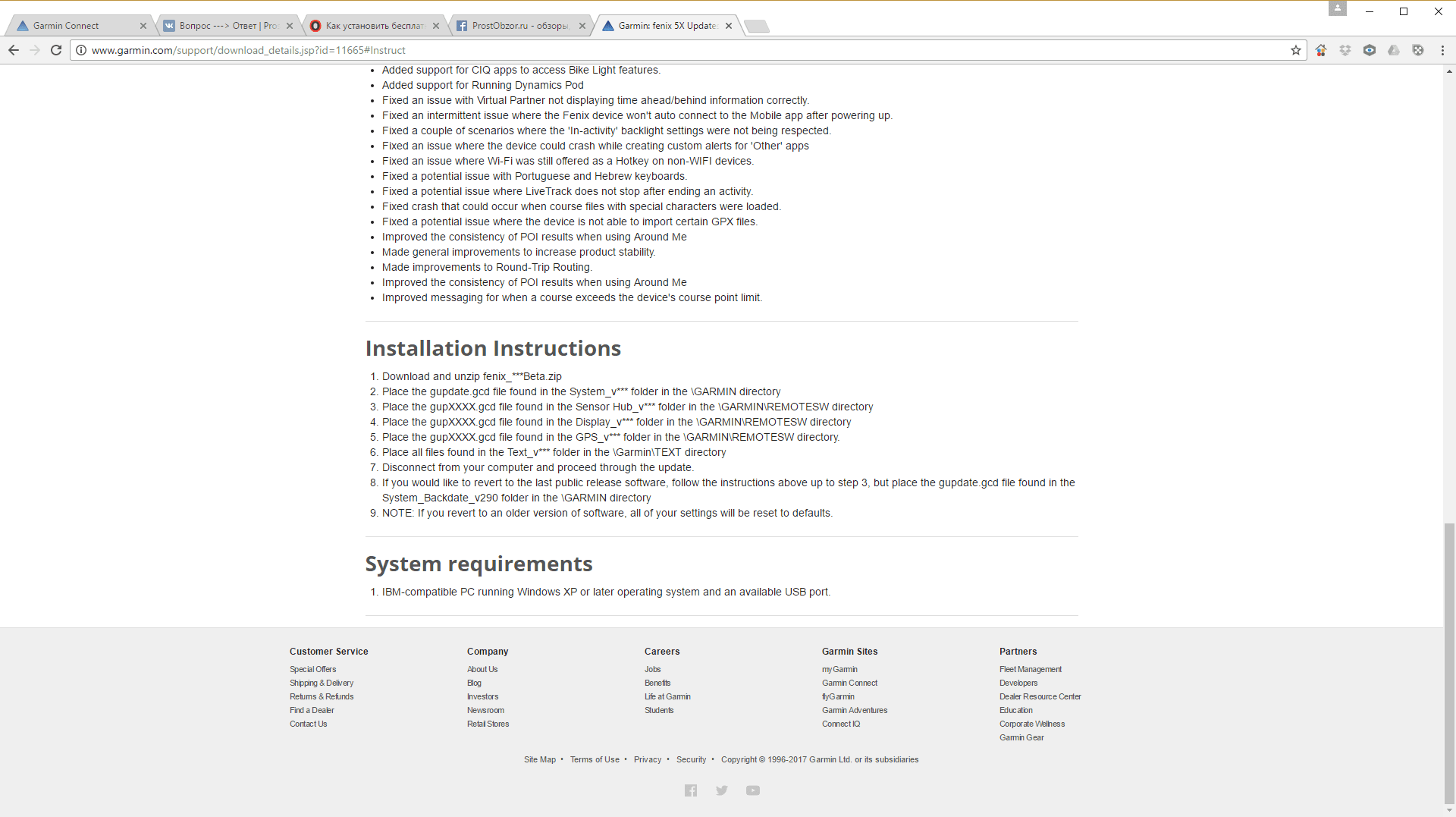
Task: Click the System requirements heading
Action: tap(479, 564)
